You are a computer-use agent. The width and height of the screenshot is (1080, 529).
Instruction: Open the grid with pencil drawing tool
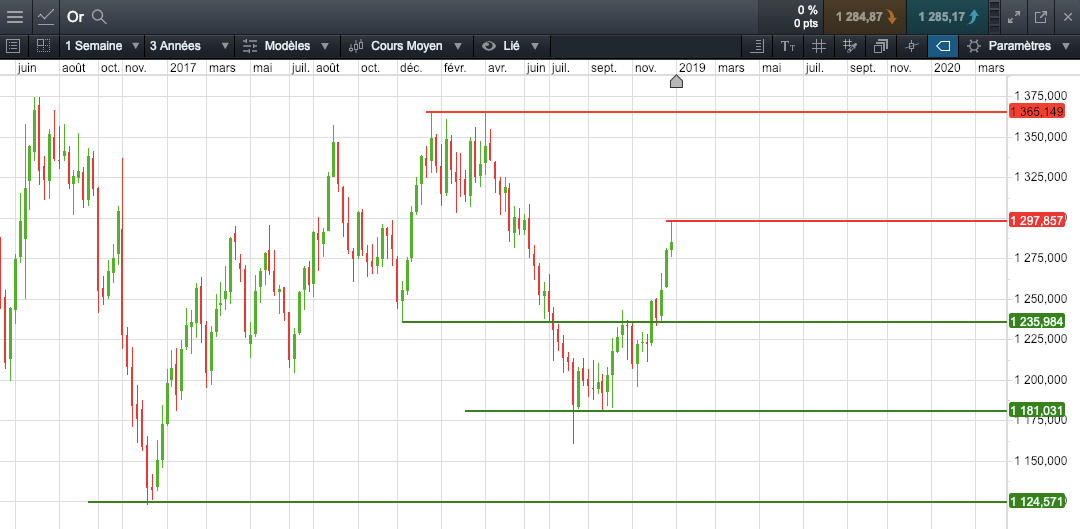click(850, 46)
